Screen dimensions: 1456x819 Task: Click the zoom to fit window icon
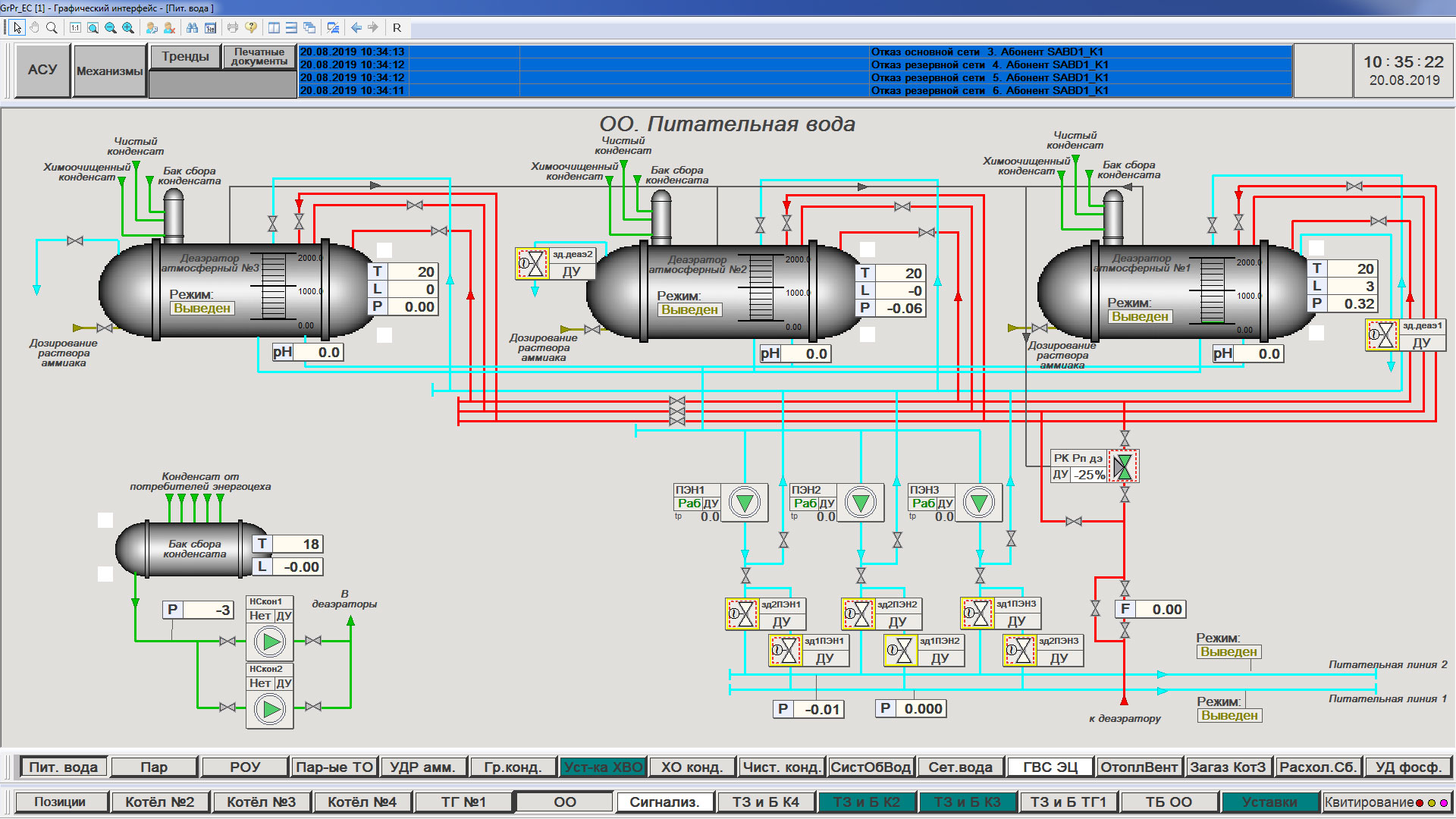(x=93, y=28)
